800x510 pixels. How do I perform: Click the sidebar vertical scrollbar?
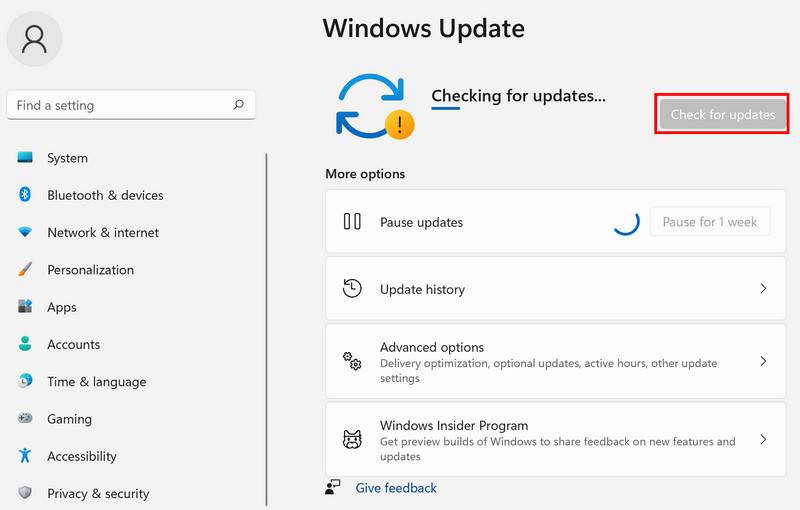[266, 329]
